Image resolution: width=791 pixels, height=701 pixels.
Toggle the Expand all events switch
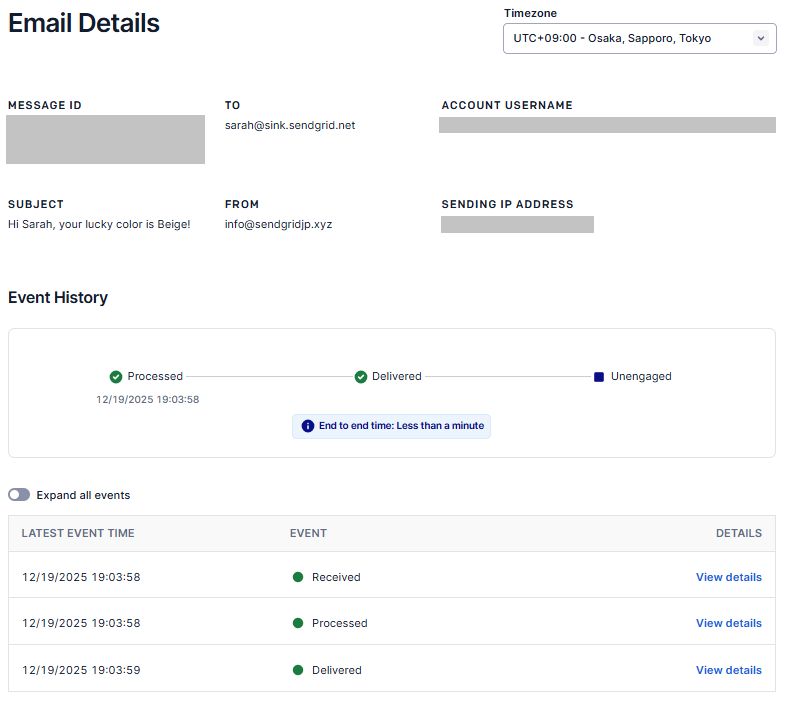click(x=19, y=495)
